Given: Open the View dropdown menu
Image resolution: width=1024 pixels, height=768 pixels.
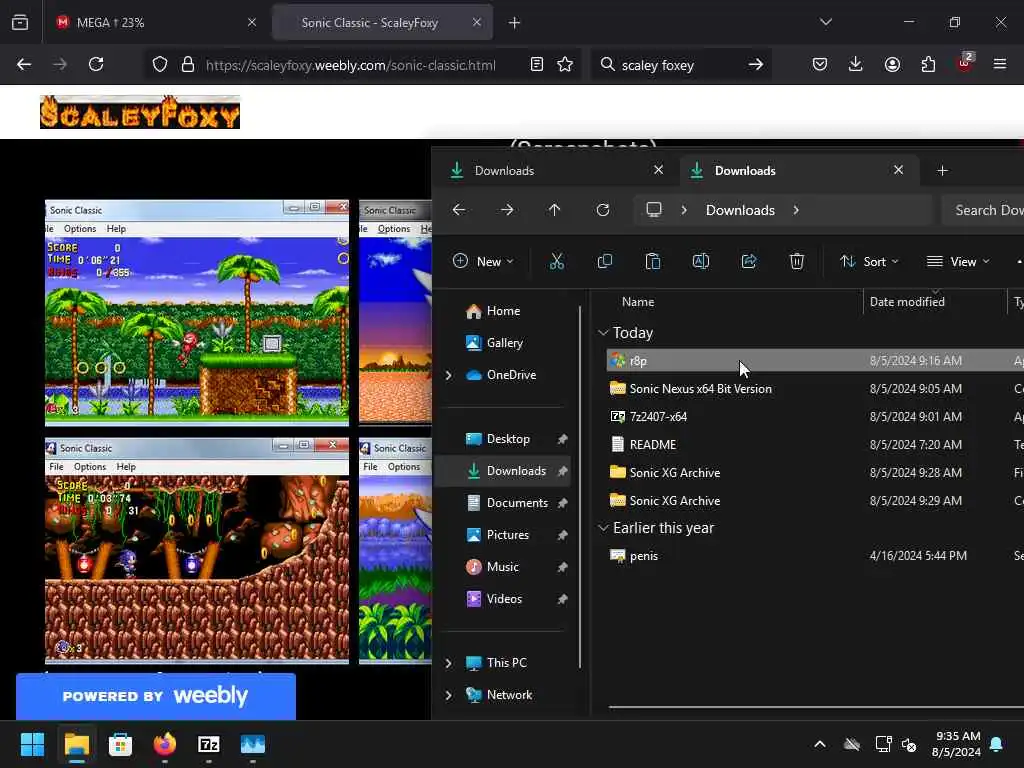Looking at the screenshot, I should point(958,261).
